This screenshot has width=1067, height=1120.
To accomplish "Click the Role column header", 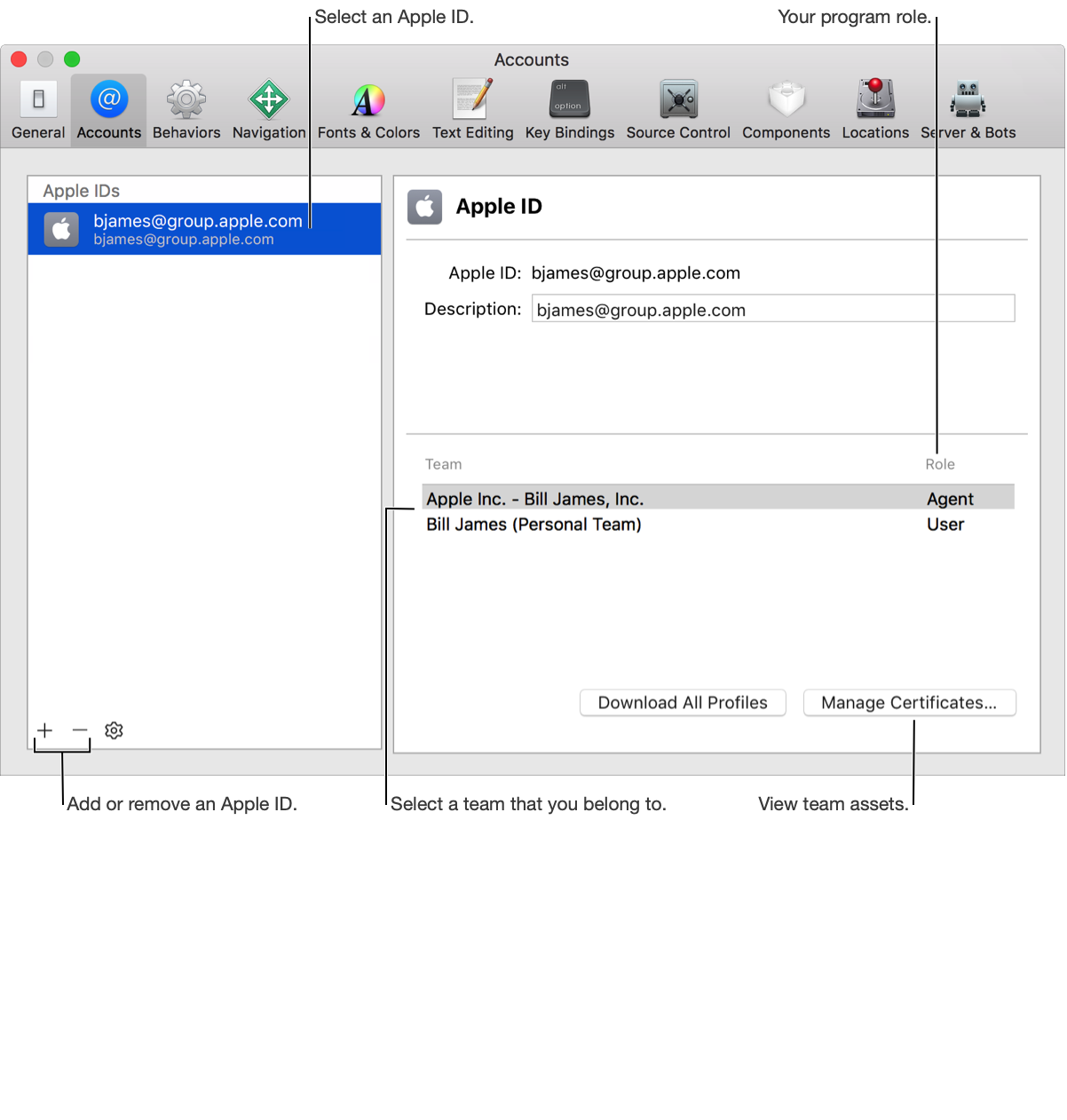I will (940, 464).
